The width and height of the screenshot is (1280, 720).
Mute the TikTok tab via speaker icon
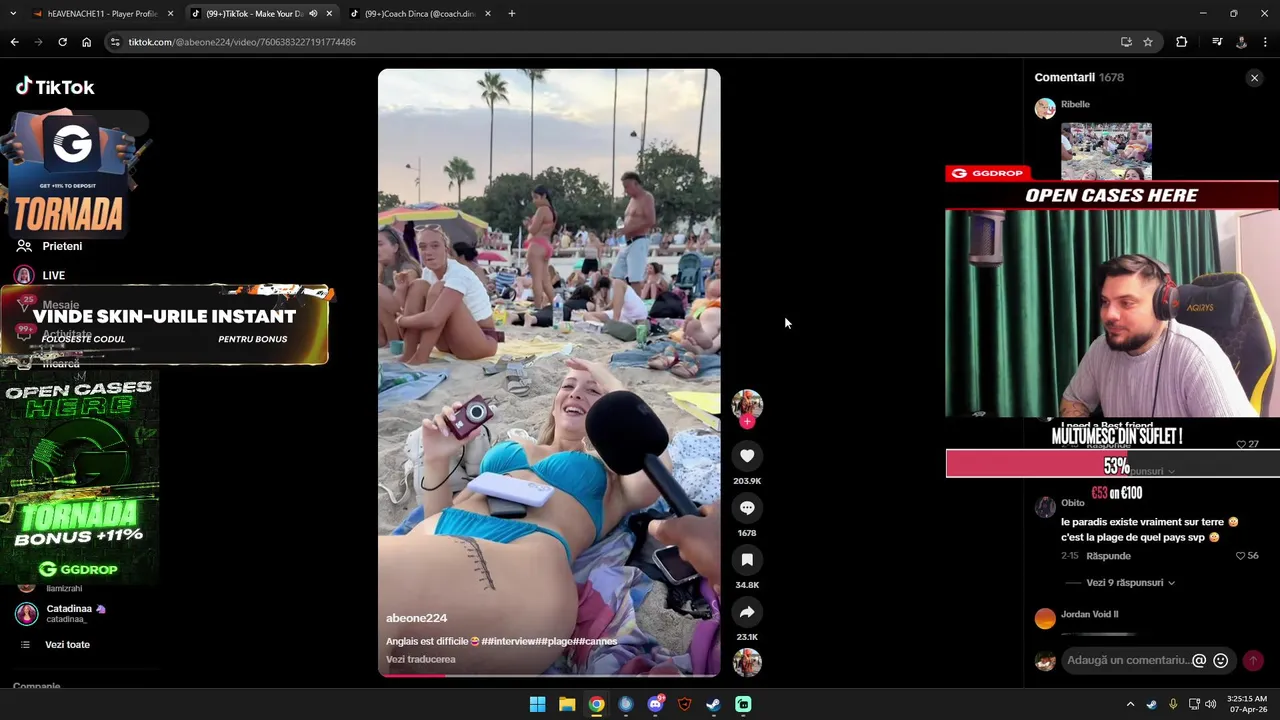313,14
